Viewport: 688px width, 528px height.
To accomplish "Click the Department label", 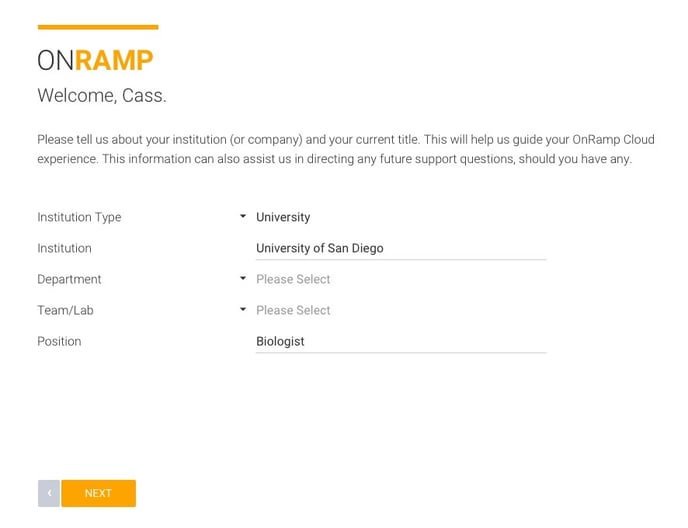I will [69, 280].
